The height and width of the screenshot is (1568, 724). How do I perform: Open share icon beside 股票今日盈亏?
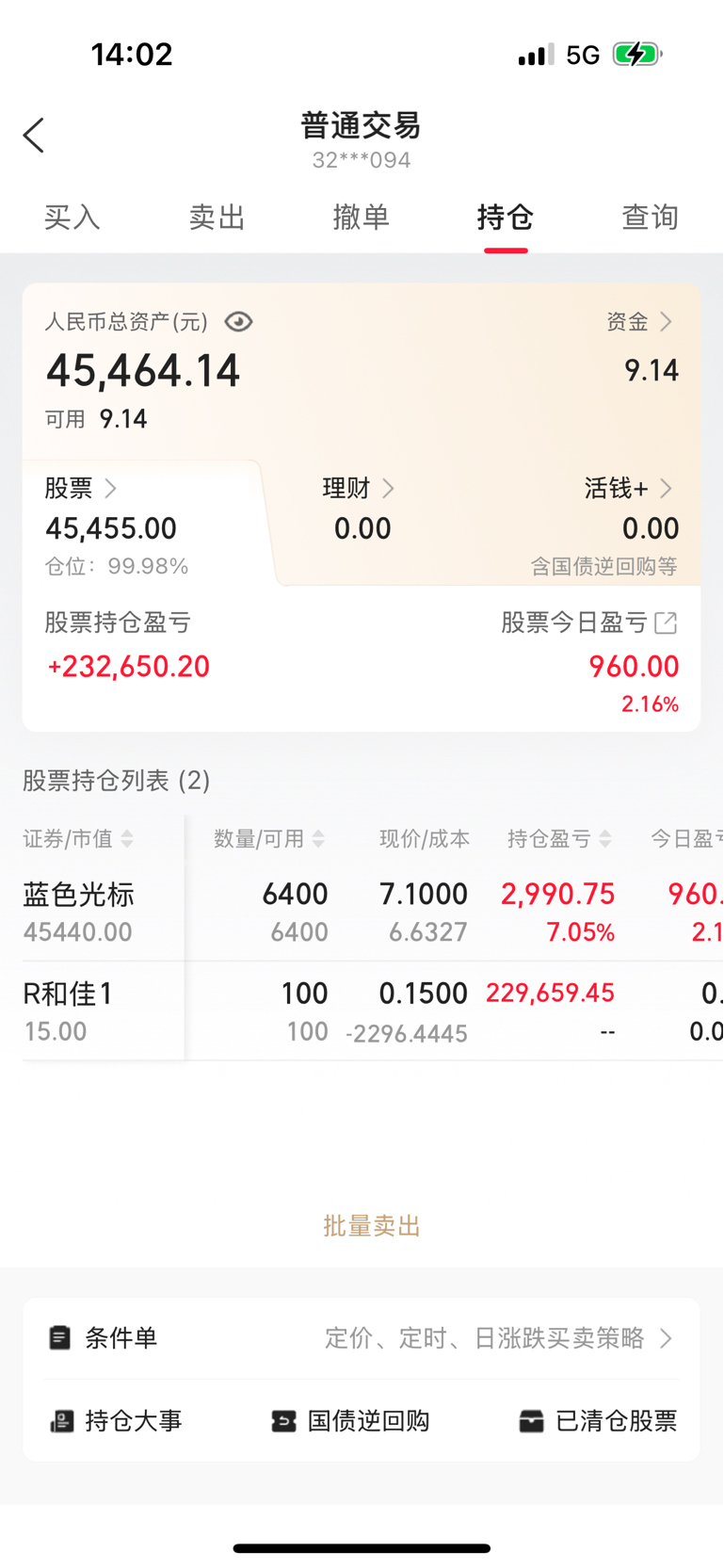click(x=666, y=622)
